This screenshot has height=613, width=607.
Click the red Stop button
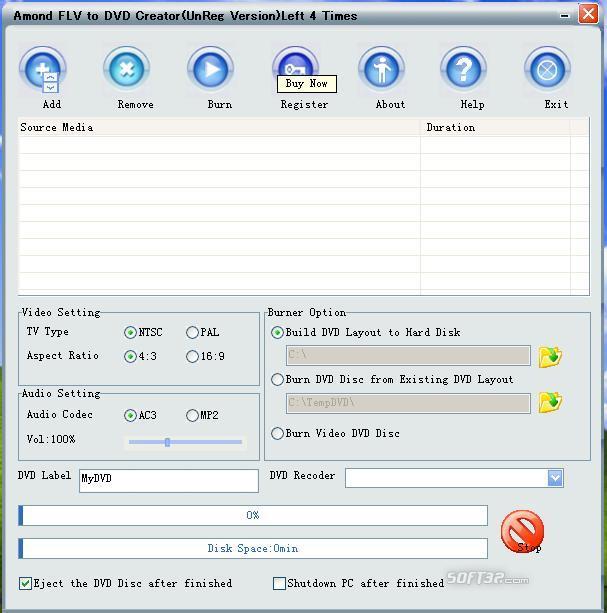tap(522, 531)
